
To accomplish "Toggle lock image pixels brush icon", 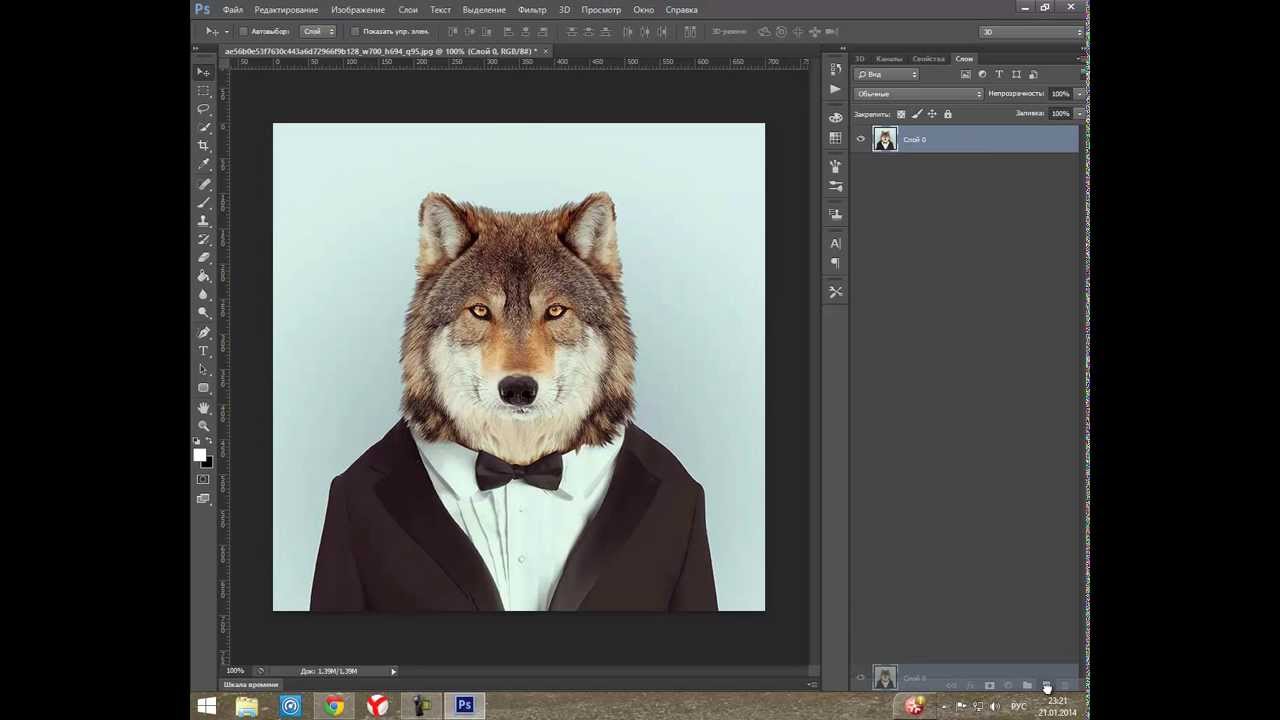I will pyautogui.click(x=916, y=114).
